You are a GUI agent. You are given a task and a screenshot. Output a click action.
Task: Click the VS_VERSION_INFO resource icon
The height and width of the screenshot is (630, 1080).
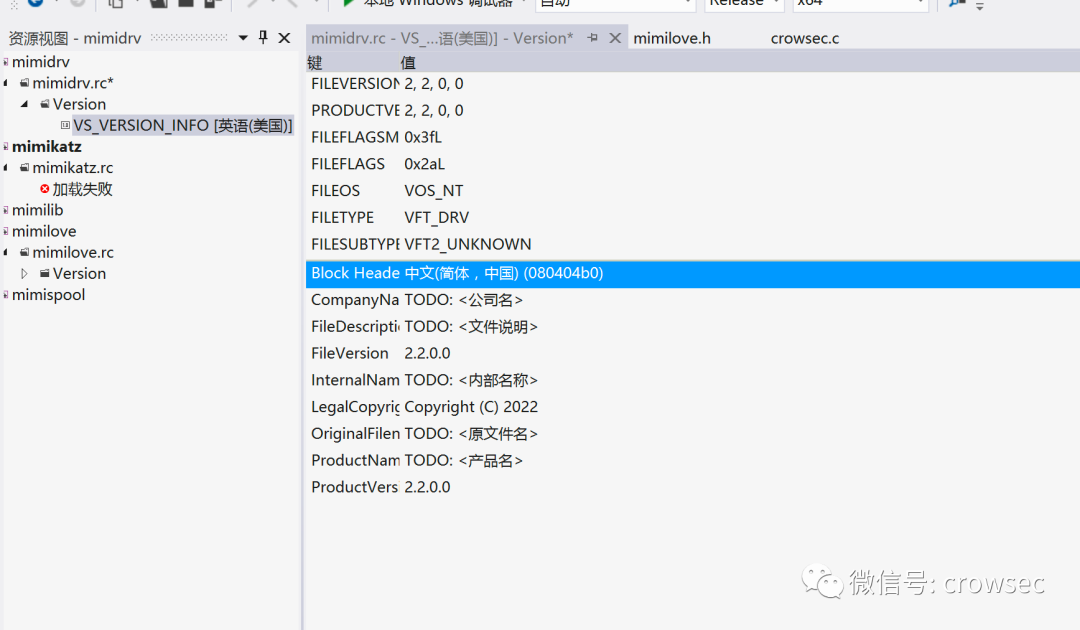(x=65, y=125)
